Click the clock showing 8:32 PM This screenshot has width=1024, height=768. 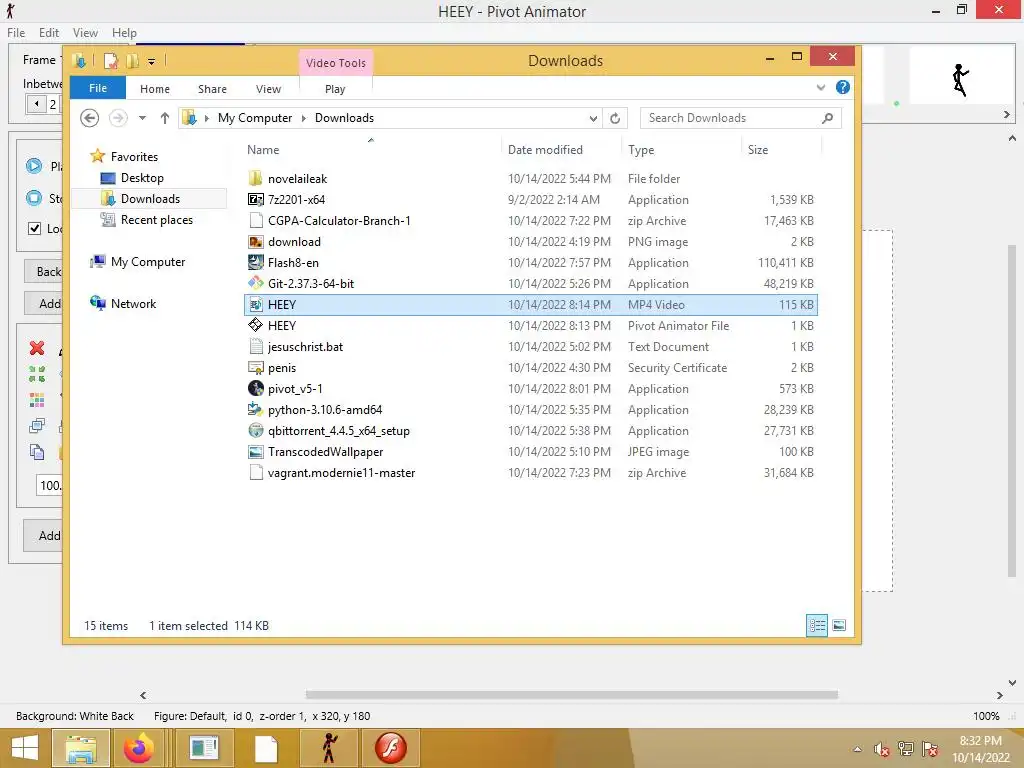pos(980,741)
